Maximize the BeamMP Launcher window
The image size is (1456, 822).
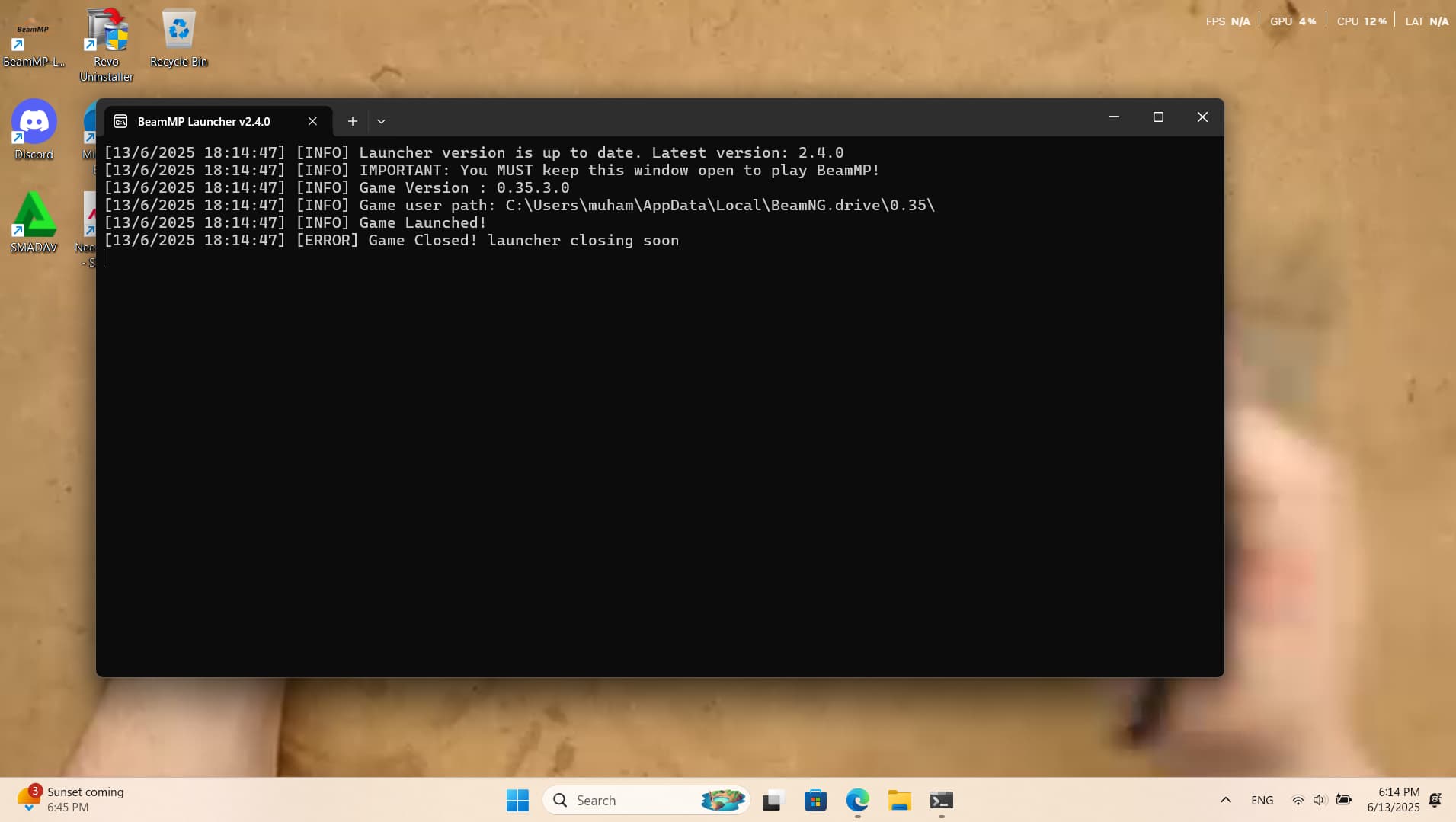(1158, 117)
